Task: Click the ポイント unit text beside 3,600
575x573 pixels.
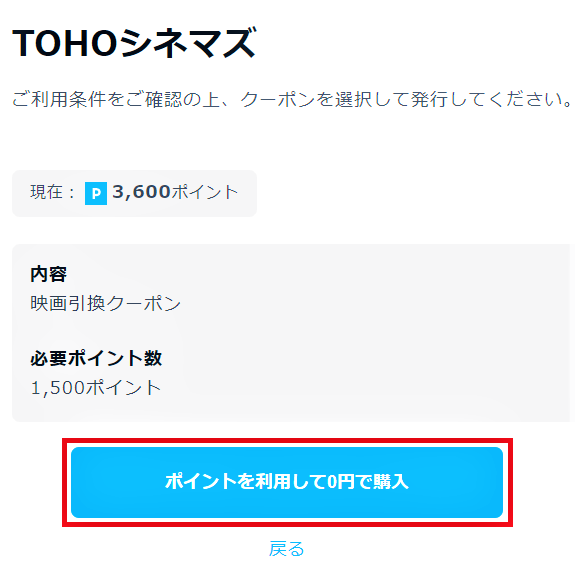Action: tap(205, 192)
